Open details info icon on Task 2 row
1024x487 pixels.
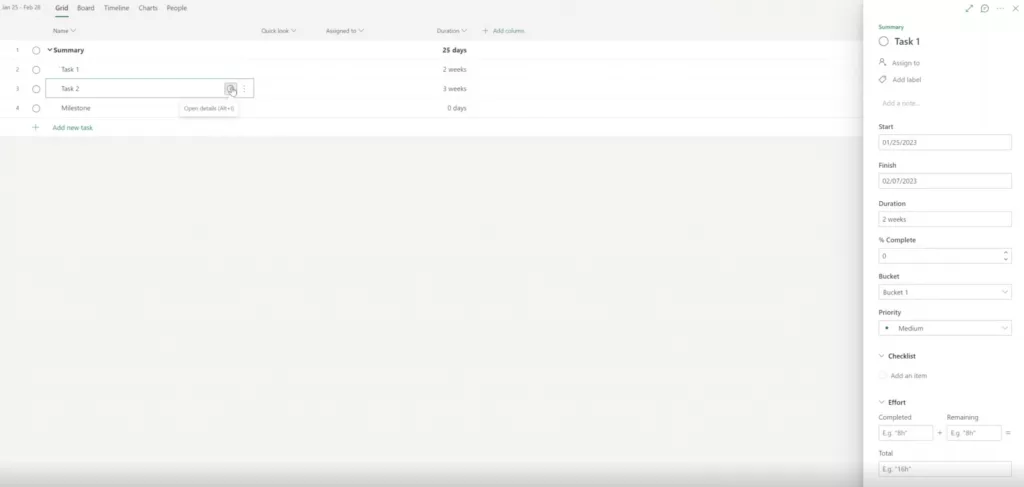click(x=231, y=89)
